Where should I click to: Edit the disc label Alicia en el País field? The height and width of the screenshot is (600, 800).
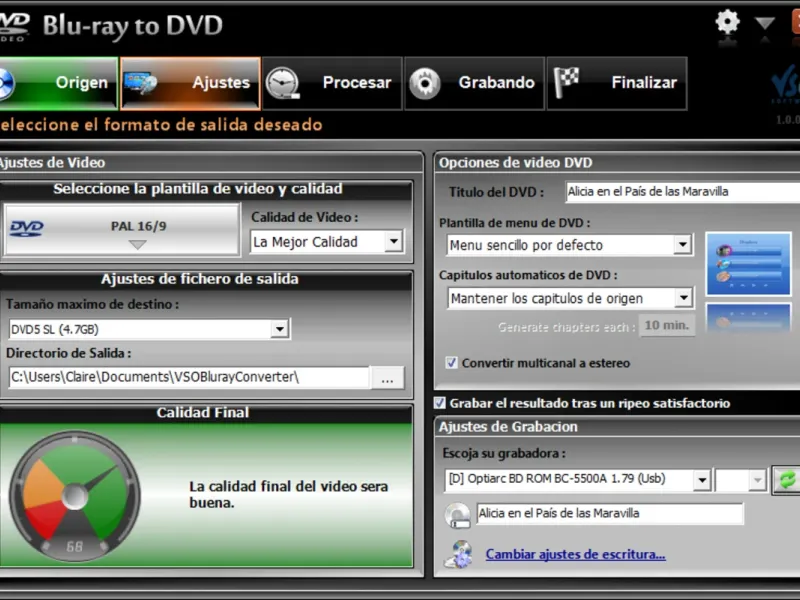point(610,514)
